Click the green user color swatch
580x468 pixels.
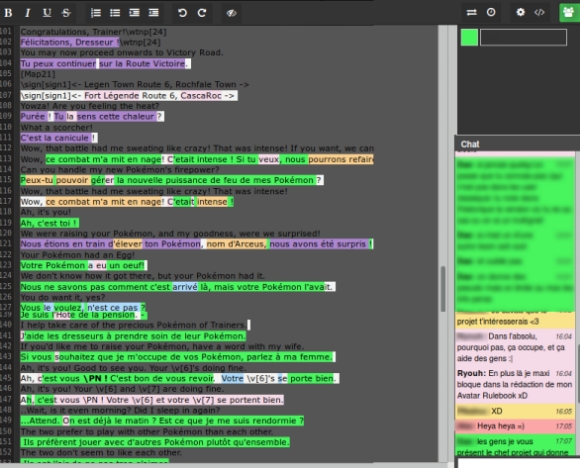click(x=469, y=37)
